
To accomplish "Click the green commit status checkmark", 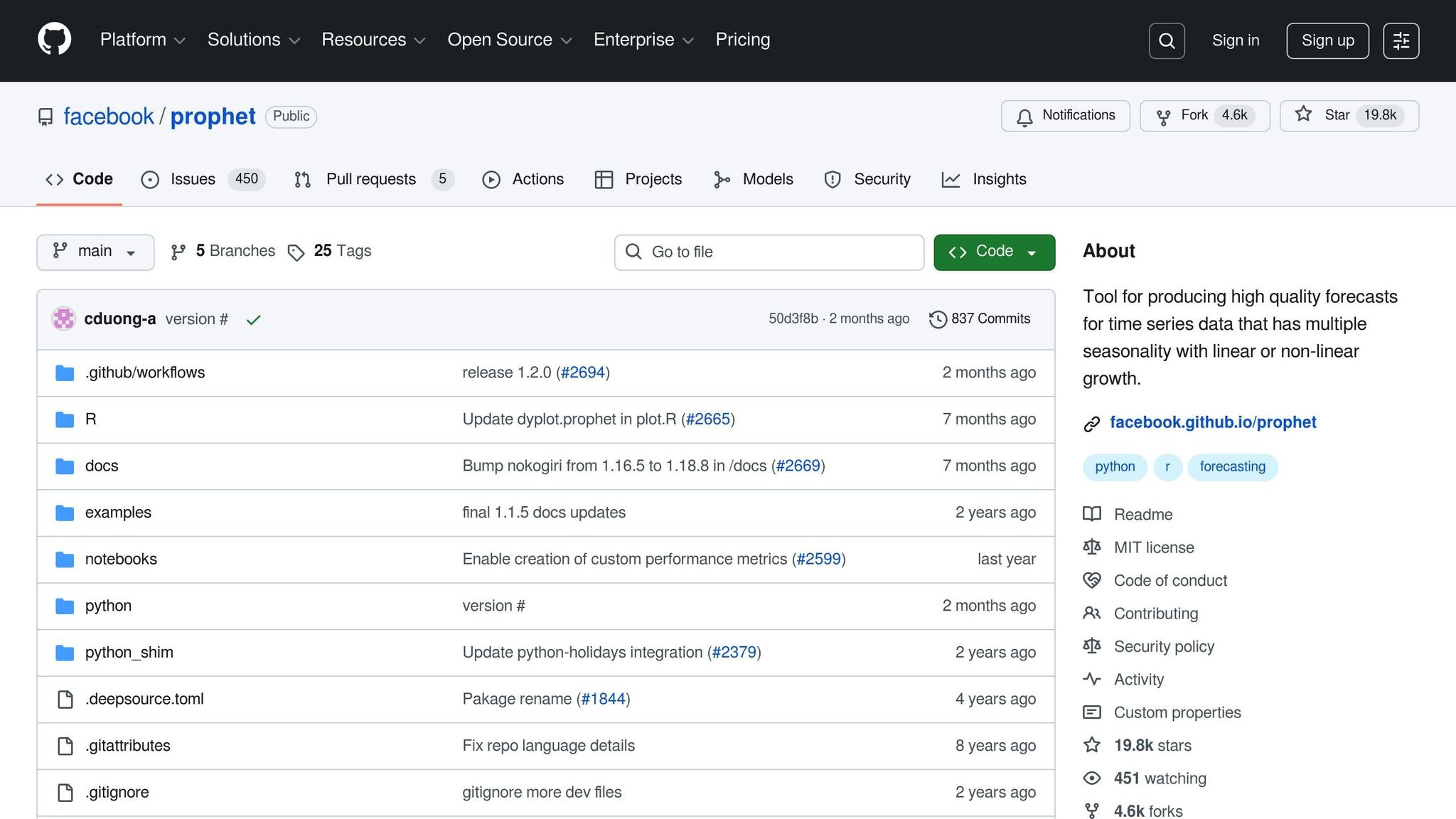I will [x=253, y=320].
